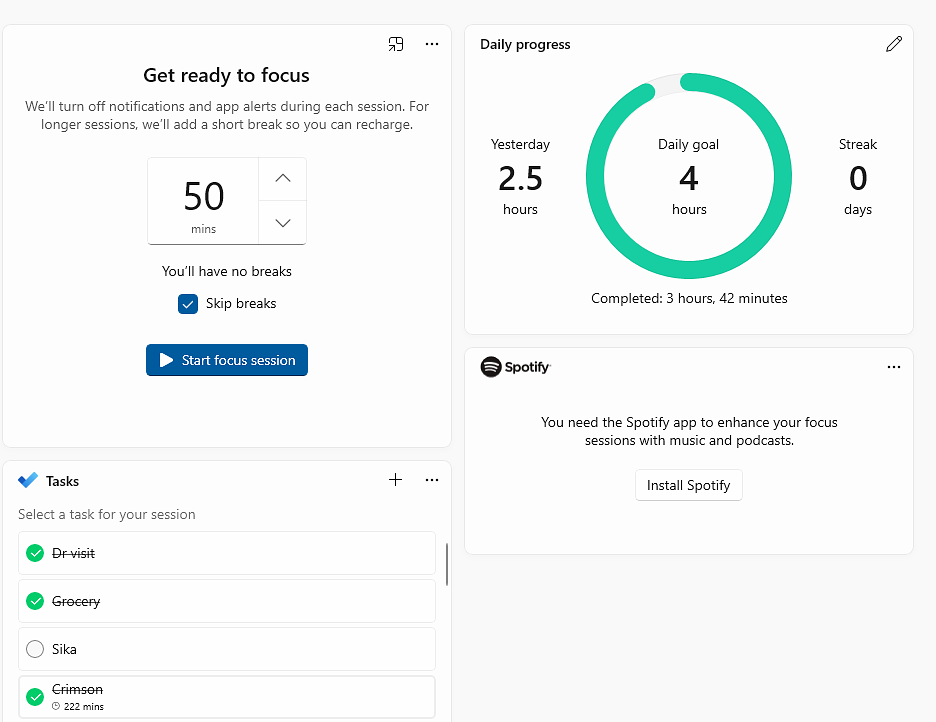Click the compact view icon in focus panel
The height and width of the screenshot is (722, 936).
[x=396, y=44]
